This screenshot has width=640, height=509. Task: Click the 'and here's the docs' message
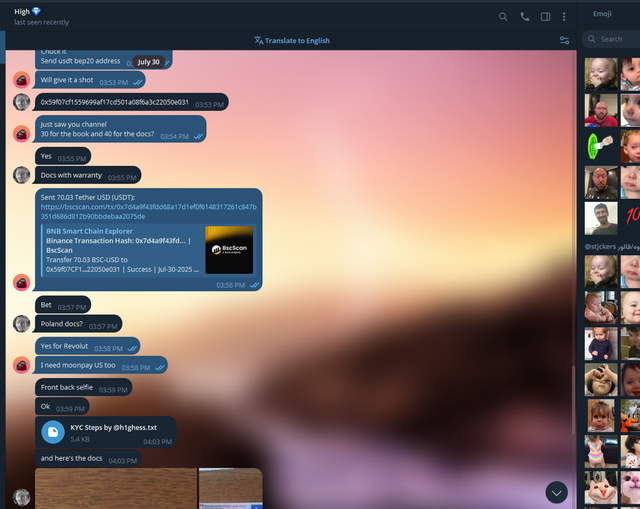[x=88, y=458]
